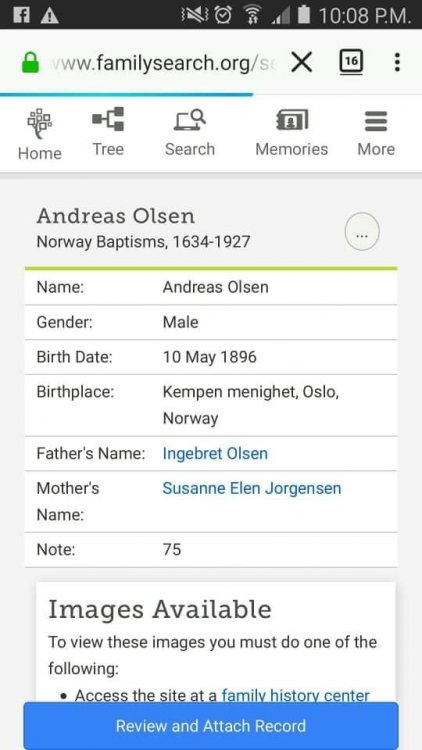Open father's record Ingebret Olsen
422x750 pixels.
click(x=215, y=453)
